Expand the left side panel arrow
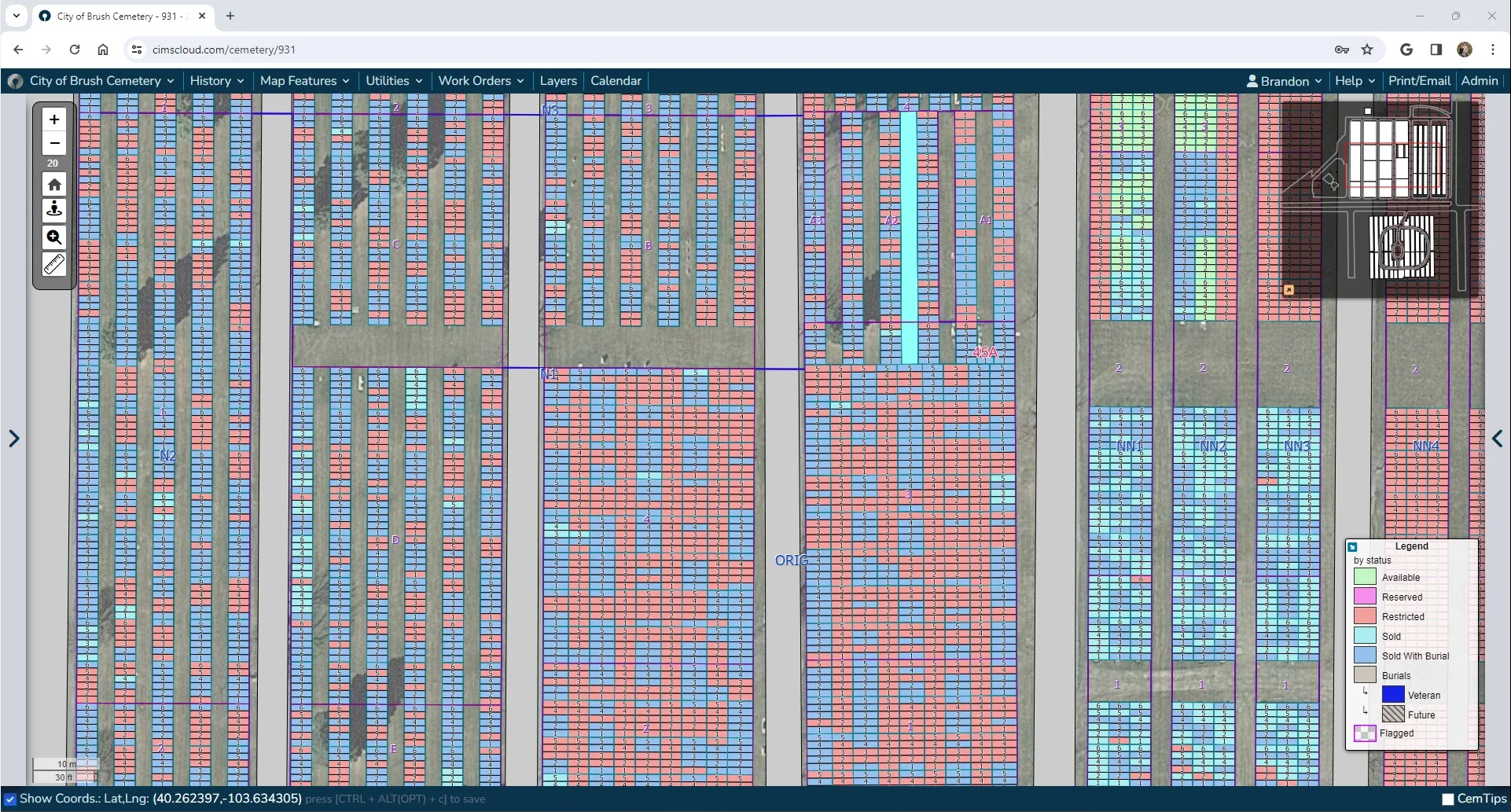The height and width of the screenshot is (812, 1511). [14, 439]
